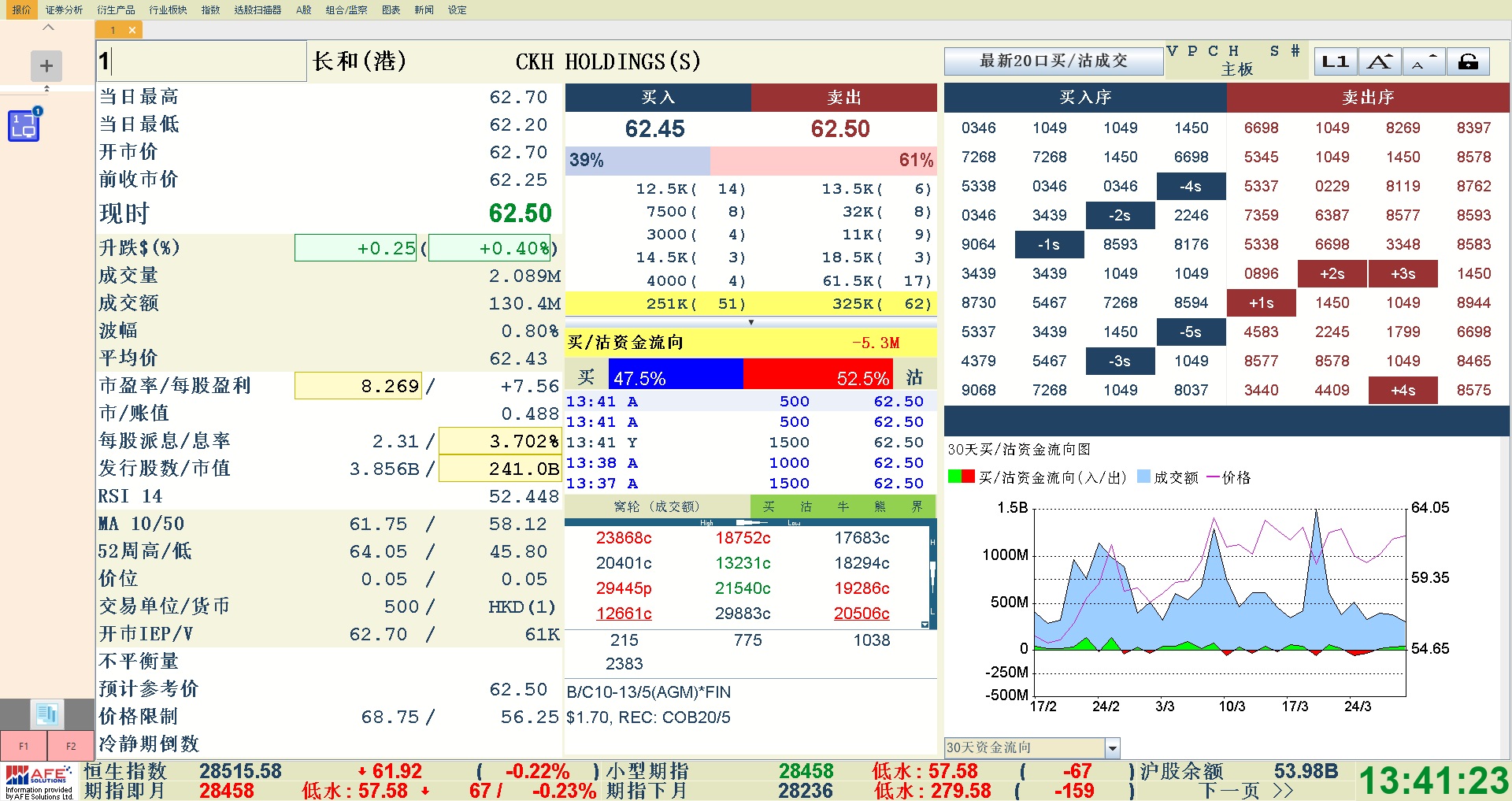The height and width of the screenshot is (801, 1512).
Task: Click the 窝轮(成交额) header
Action: tap(657, 506)
